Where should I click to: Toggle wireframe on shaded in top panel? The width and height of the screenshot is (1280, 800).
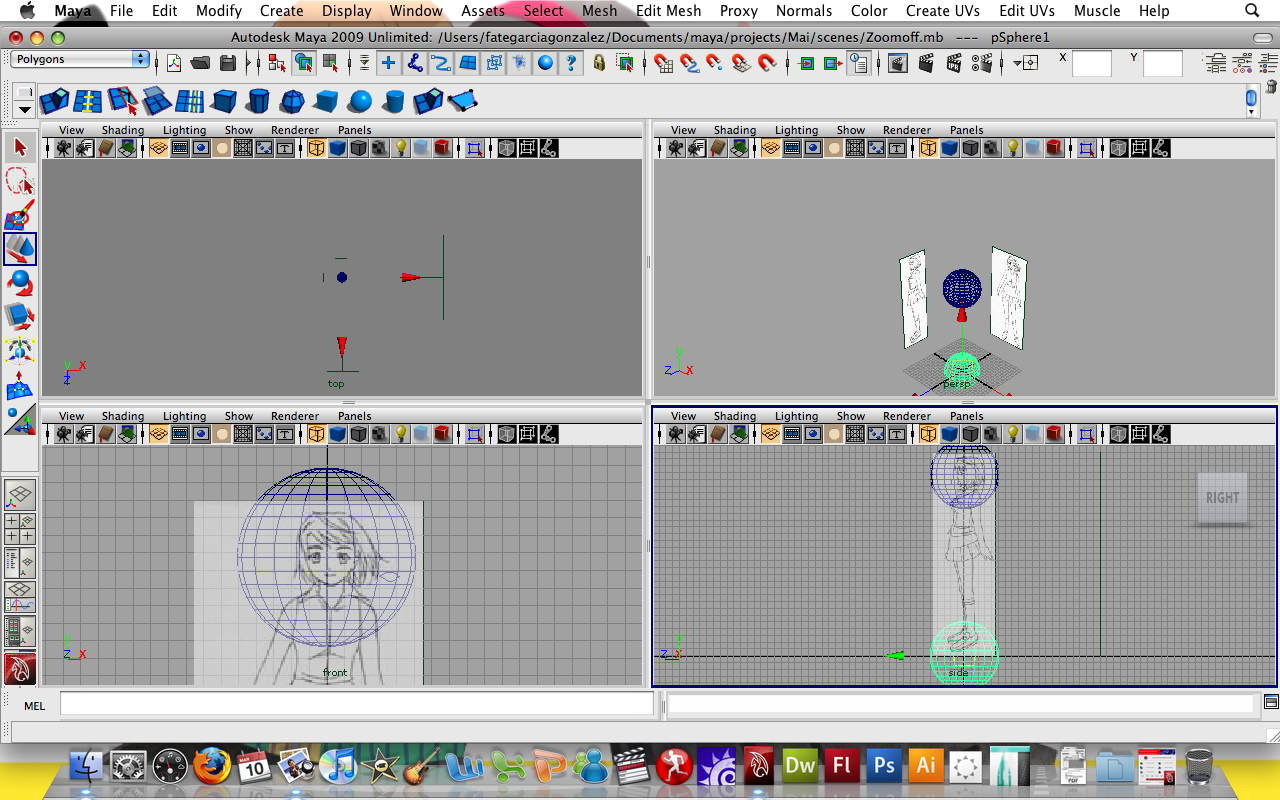(358, 149)
